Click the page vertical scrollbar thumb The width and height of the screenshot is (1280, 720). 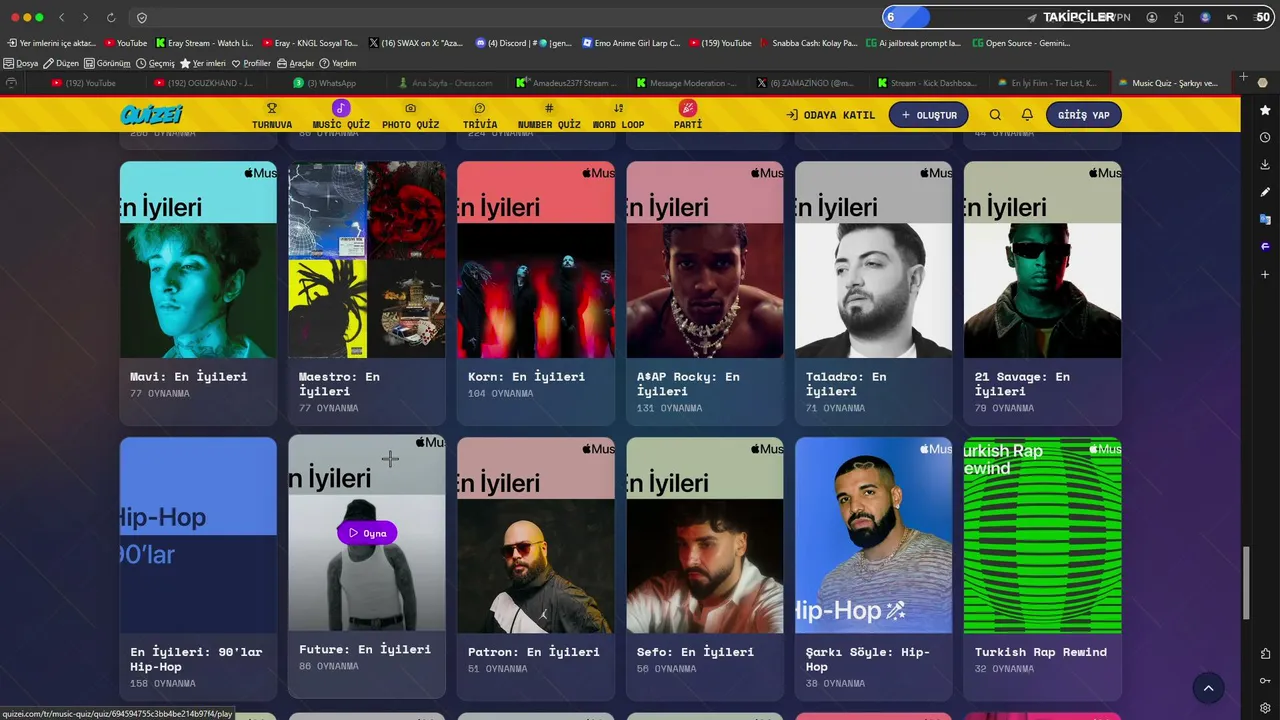tap(1246, 583)
